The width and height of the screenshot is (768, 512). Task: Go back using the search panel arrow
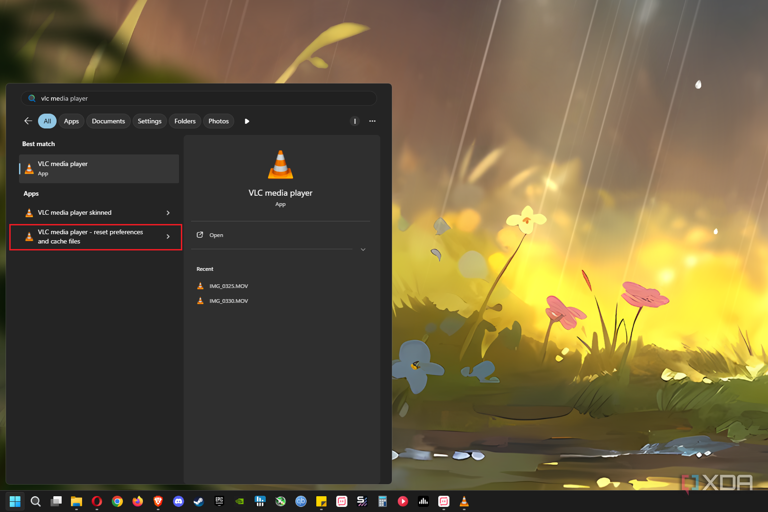coord(28,121)
